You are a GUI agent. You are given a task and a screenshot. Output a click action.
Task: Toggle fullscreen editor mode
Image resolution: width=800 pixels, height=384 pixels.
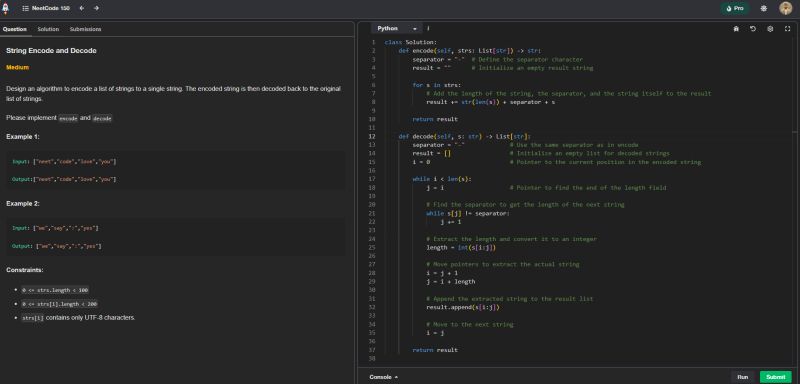click(787, 29)
